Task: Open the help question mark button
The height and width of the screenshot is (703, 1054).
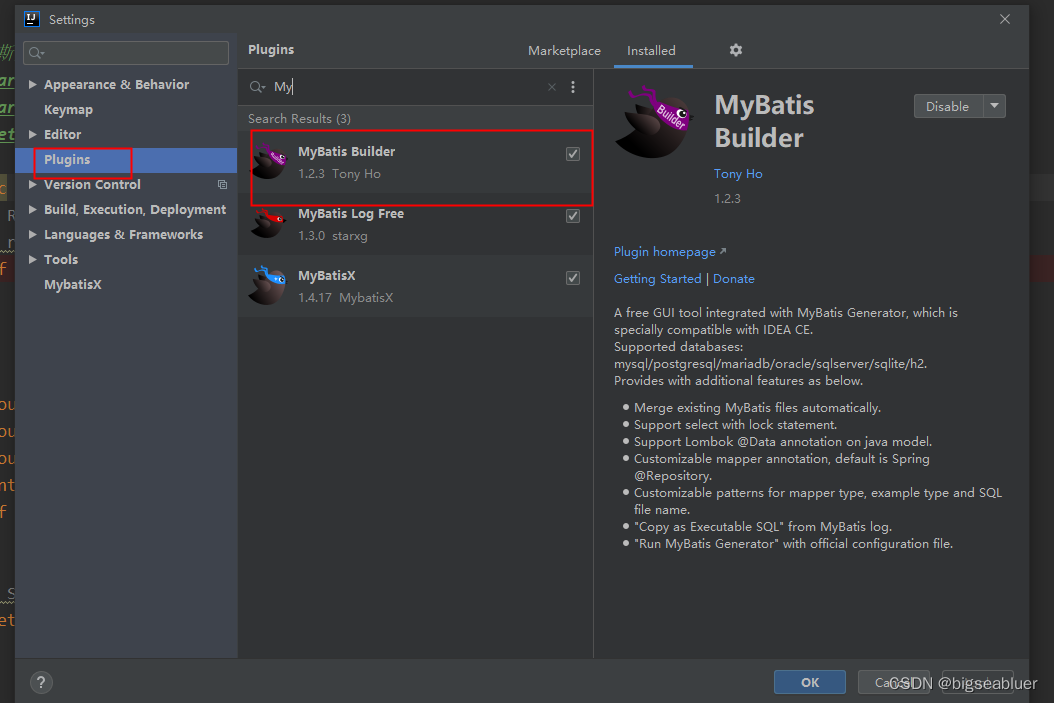Action: (41, 683)
